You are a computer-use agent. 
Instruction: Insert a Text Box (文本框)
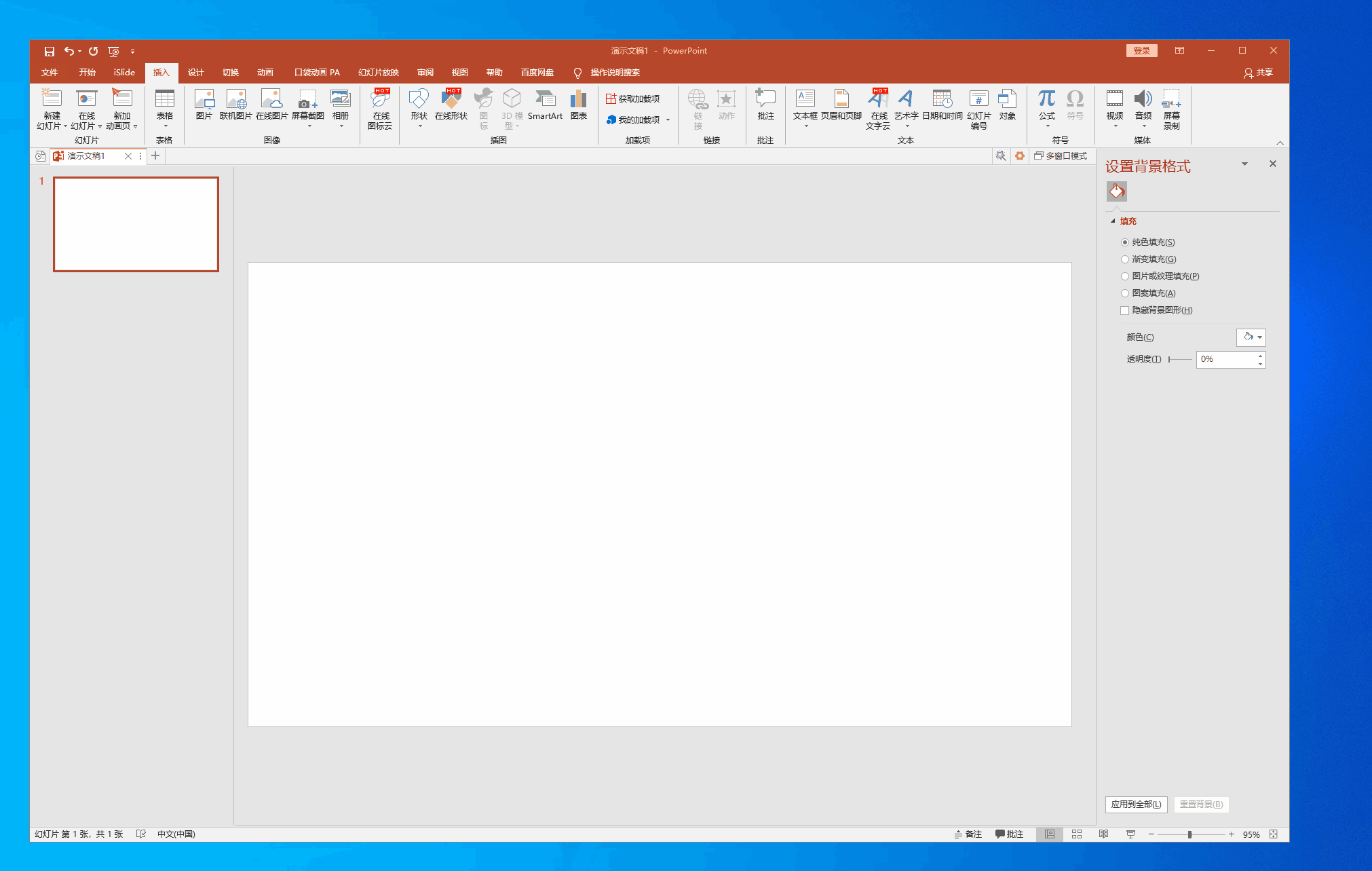pyautogui.click(x=805, y=107)
